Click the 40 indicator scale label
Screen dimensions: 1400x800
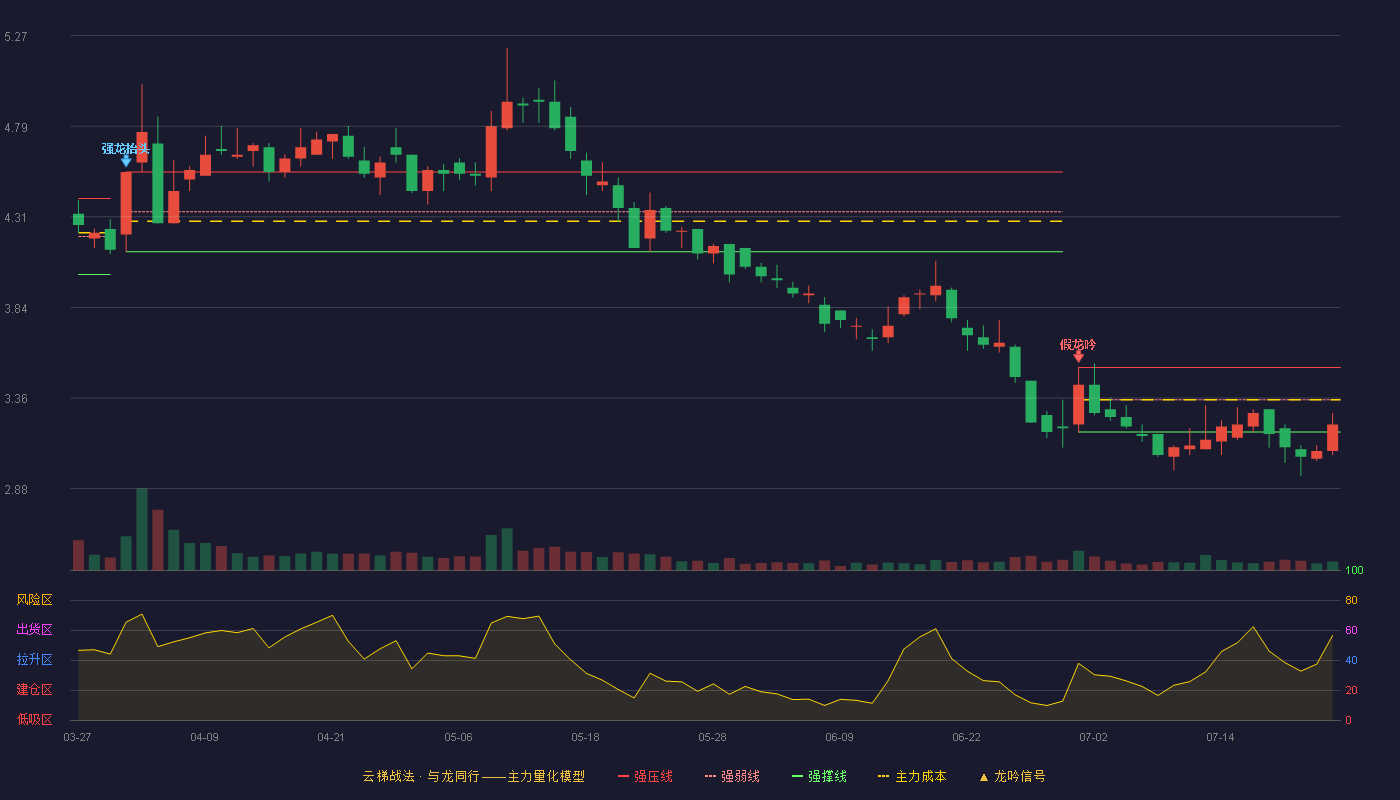(1351, 660)
